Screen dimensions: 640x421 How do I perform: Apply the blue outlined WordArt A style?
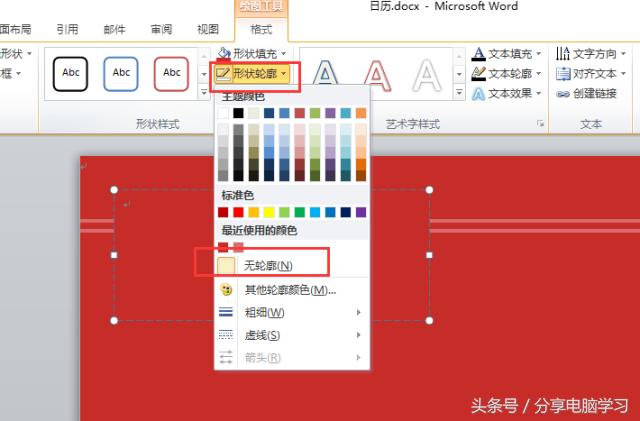coord(325,75)
